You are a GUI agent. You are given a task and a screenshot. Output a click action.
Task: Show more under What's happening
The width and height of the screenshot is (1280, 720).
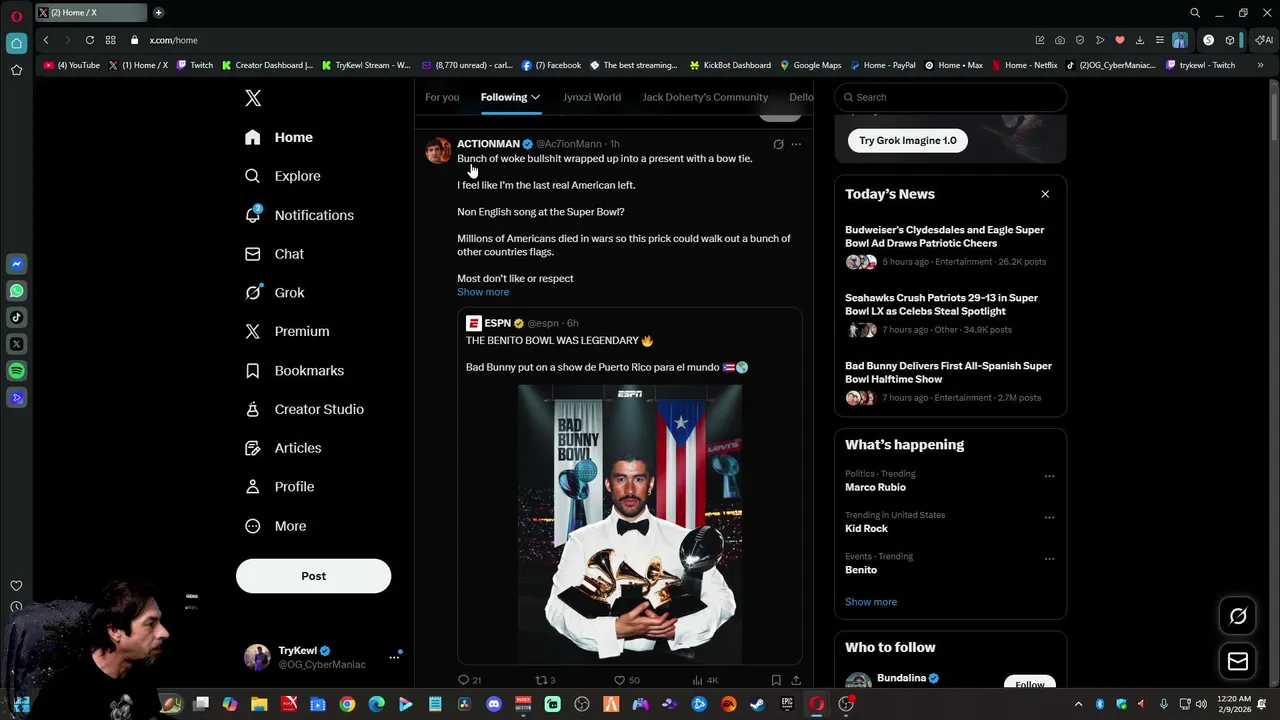(x=871, y=602)
